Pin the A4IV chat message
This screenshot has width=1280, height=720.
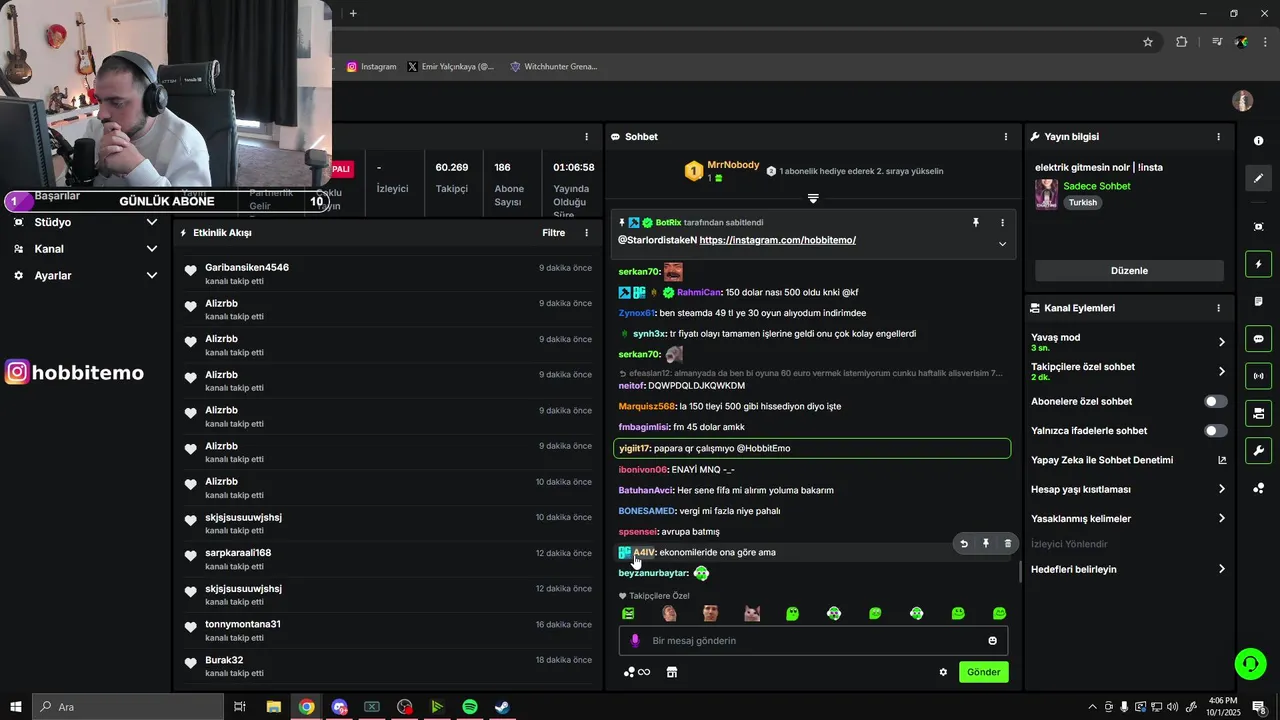pos(986,544)
